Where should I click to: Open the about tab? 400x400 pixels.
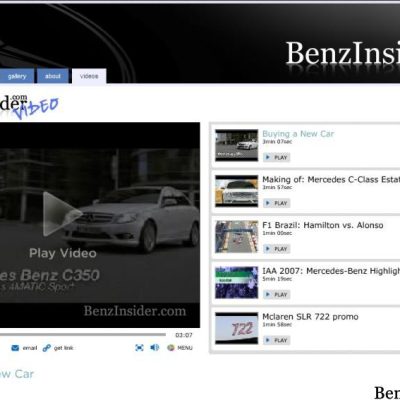tap(53, 76)
